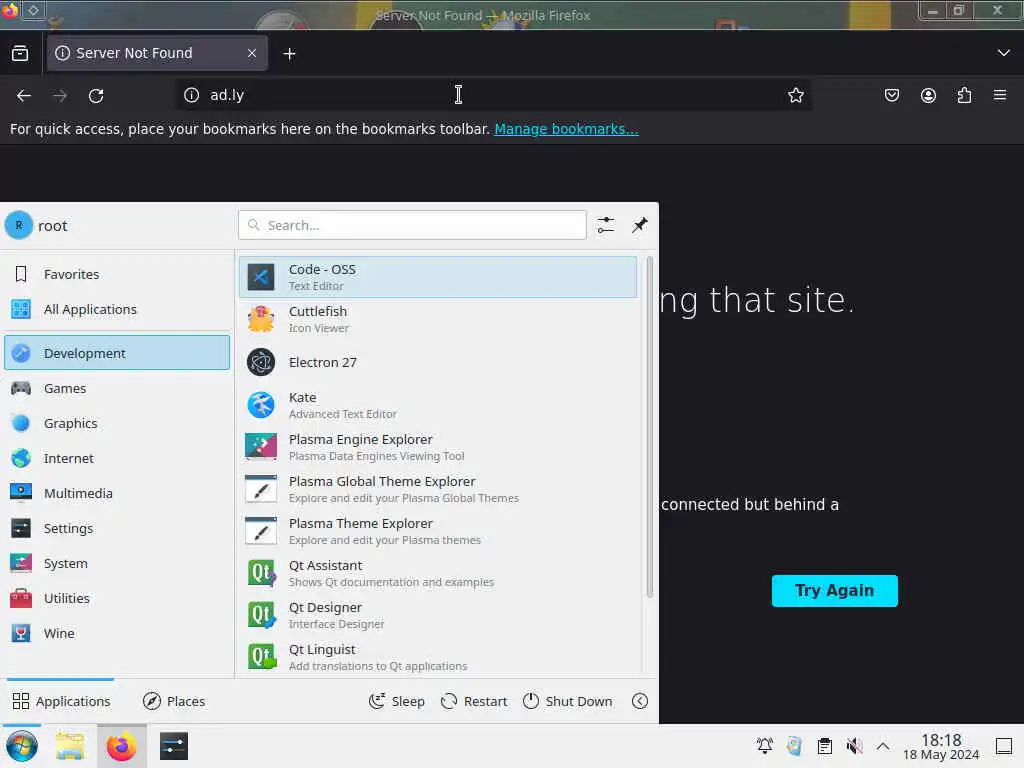Open the launcher configure sliders icon
The width and height of the screenshot is (1024, 768).
click(605, 225)
